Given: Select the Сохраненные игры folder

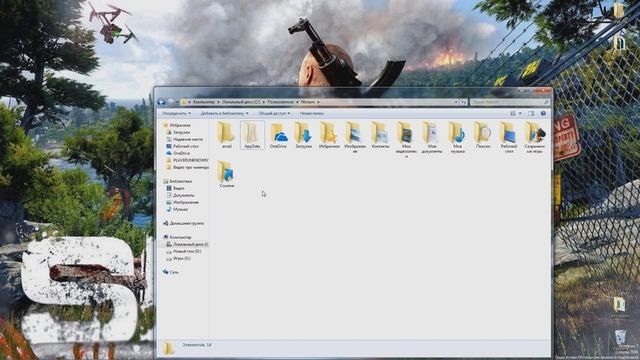Looking at the screenshot, I should pos(535,137).
